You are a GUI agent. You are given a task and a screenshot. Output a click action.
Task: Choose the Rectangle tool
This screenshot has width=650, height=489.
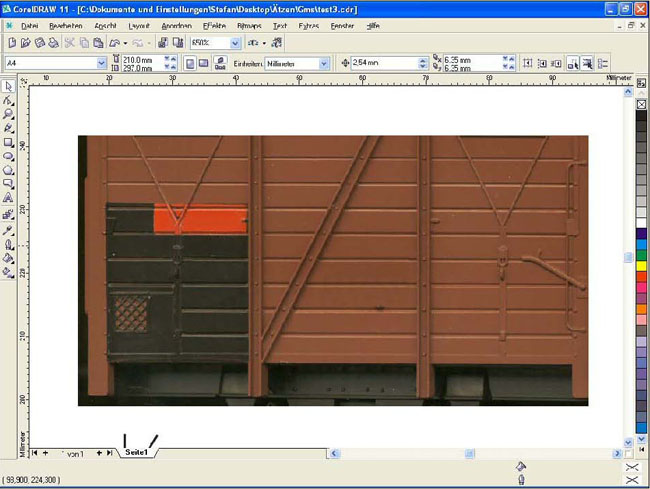(x=9, y=142)
